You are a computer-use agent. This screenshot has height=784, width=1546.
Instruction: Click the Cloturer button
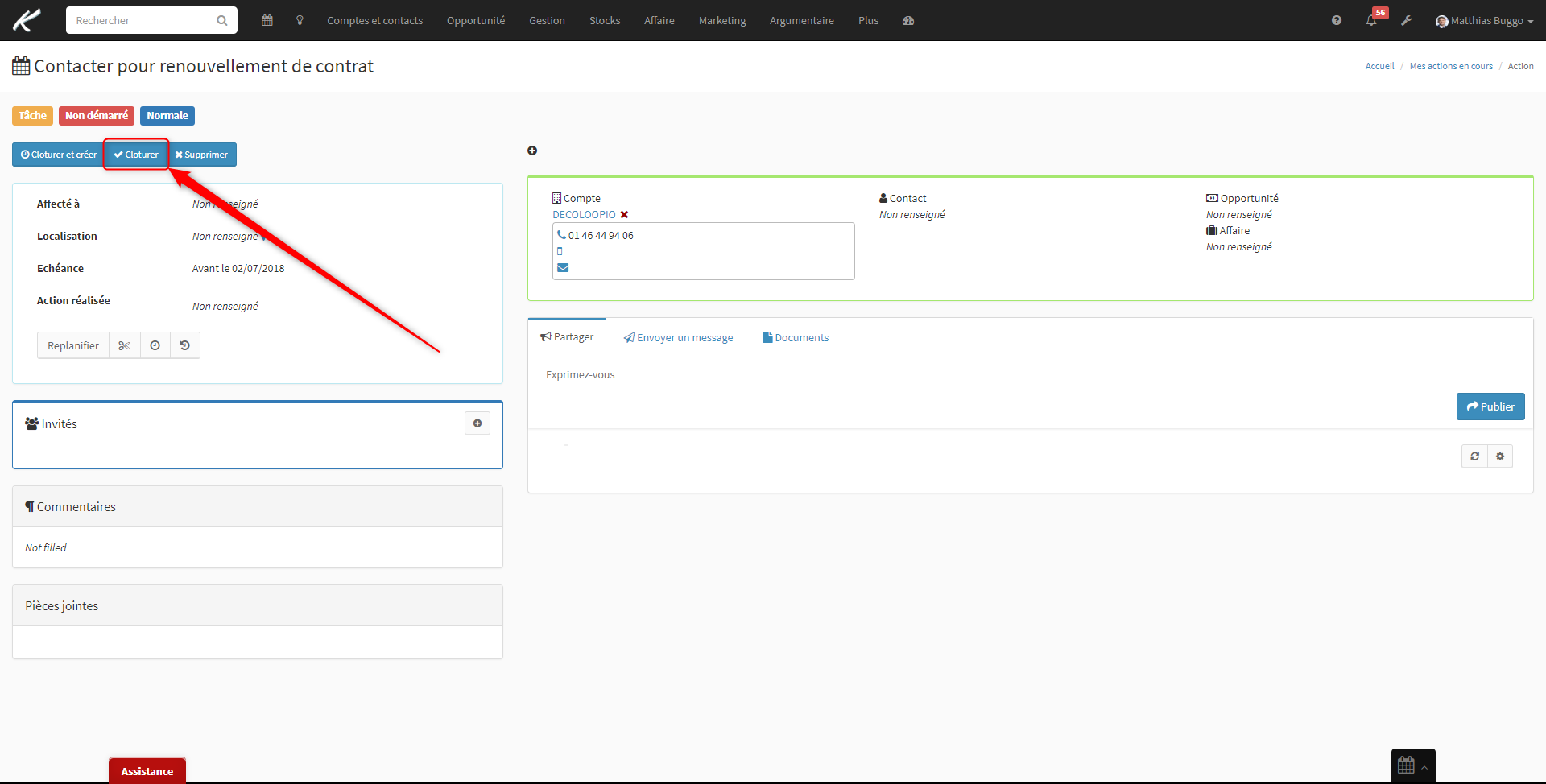(136, 155)
